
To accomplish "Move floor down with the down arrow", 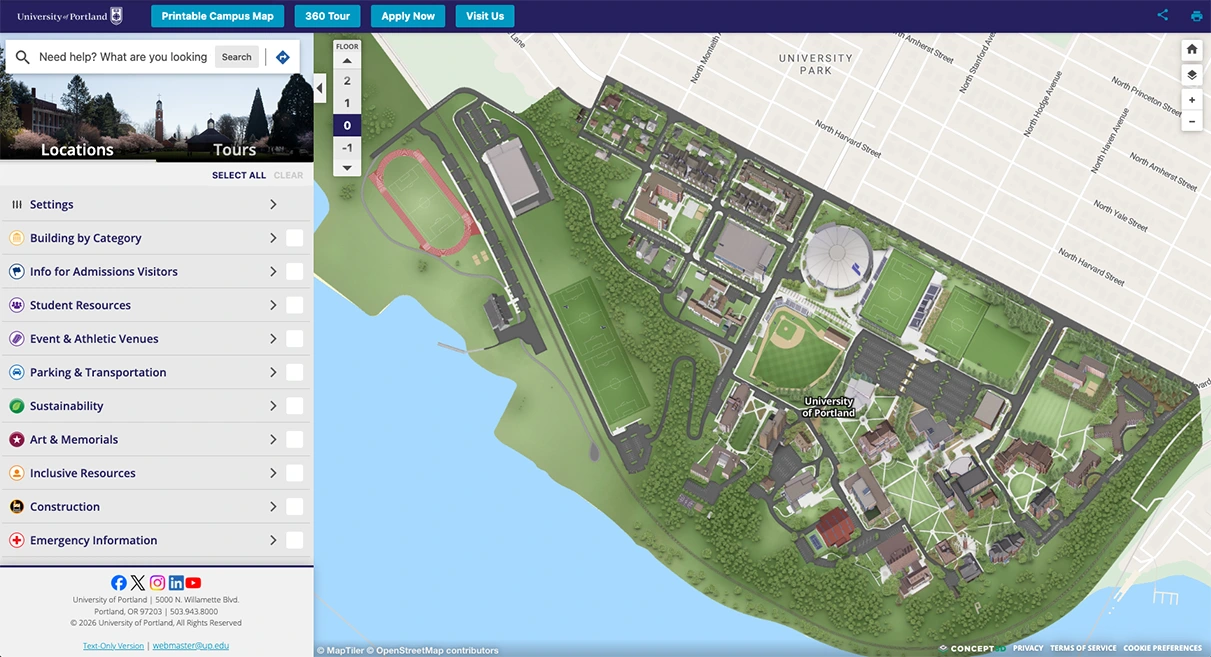I will tap(347, 168).
